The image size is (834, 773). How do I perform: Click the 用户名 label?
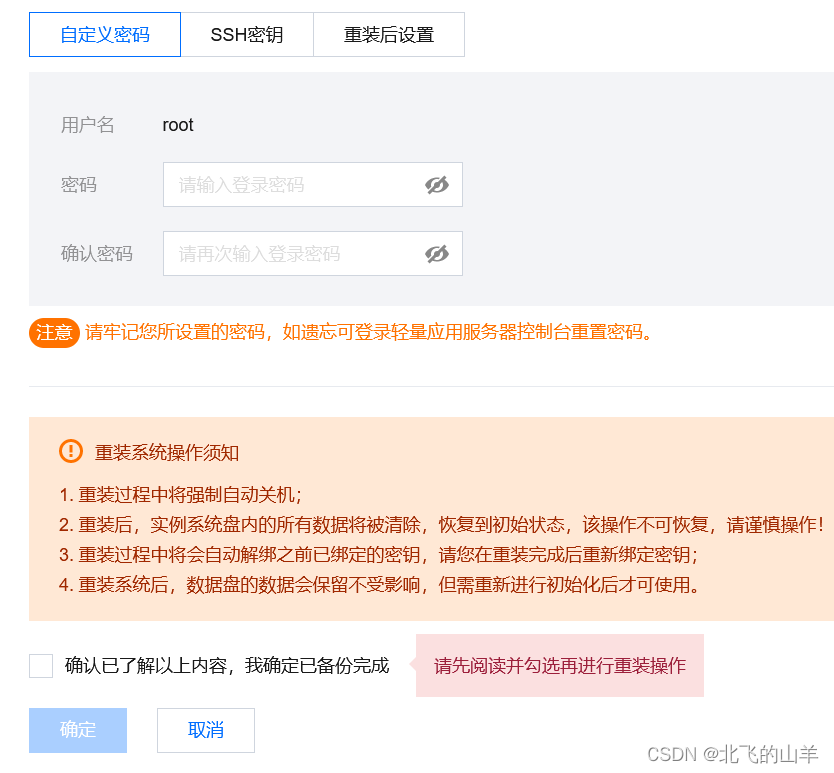click(x=87, y=125)
